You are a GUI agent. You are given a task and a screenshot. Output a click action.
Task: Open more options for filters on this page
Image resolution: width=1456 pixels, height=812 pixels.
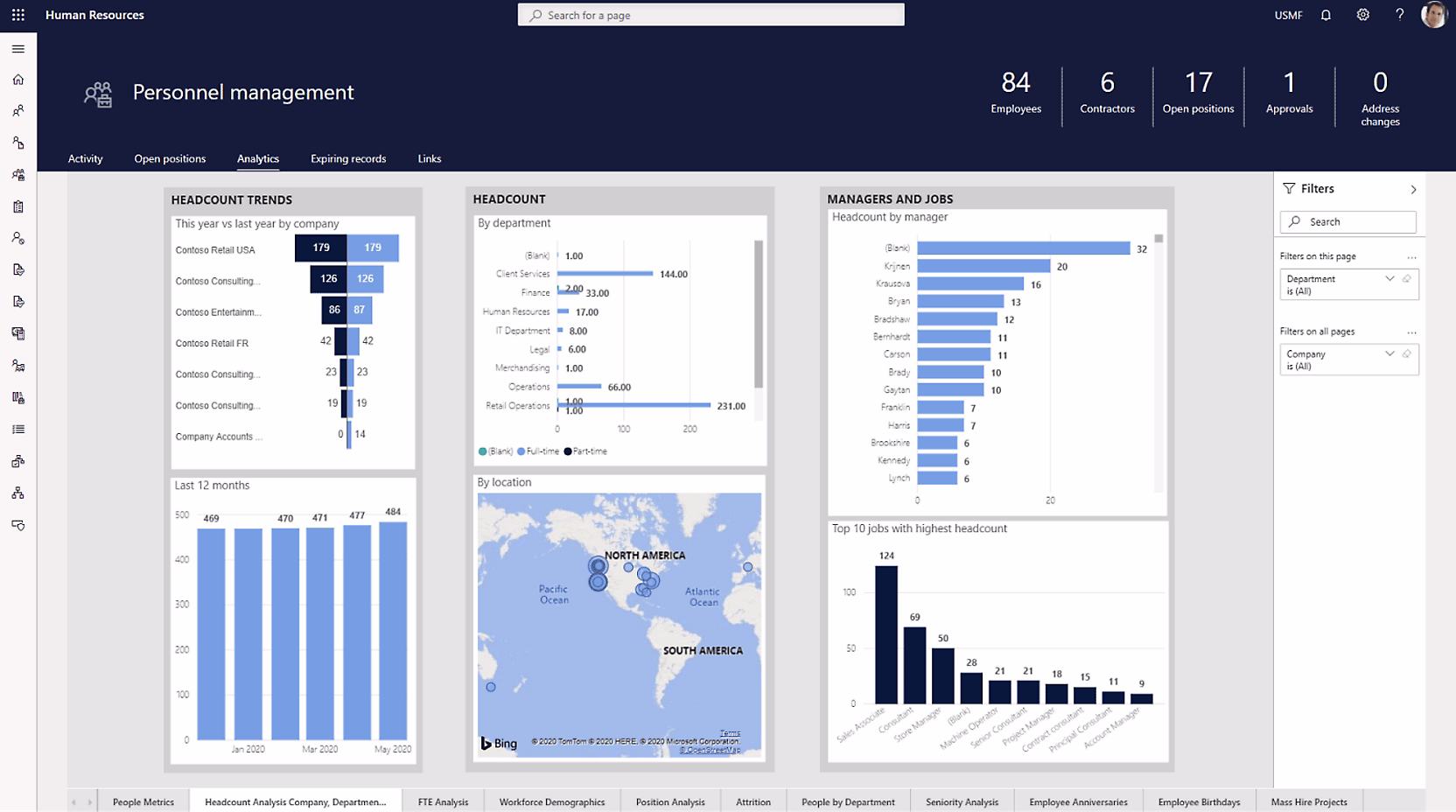[1411, 257]
